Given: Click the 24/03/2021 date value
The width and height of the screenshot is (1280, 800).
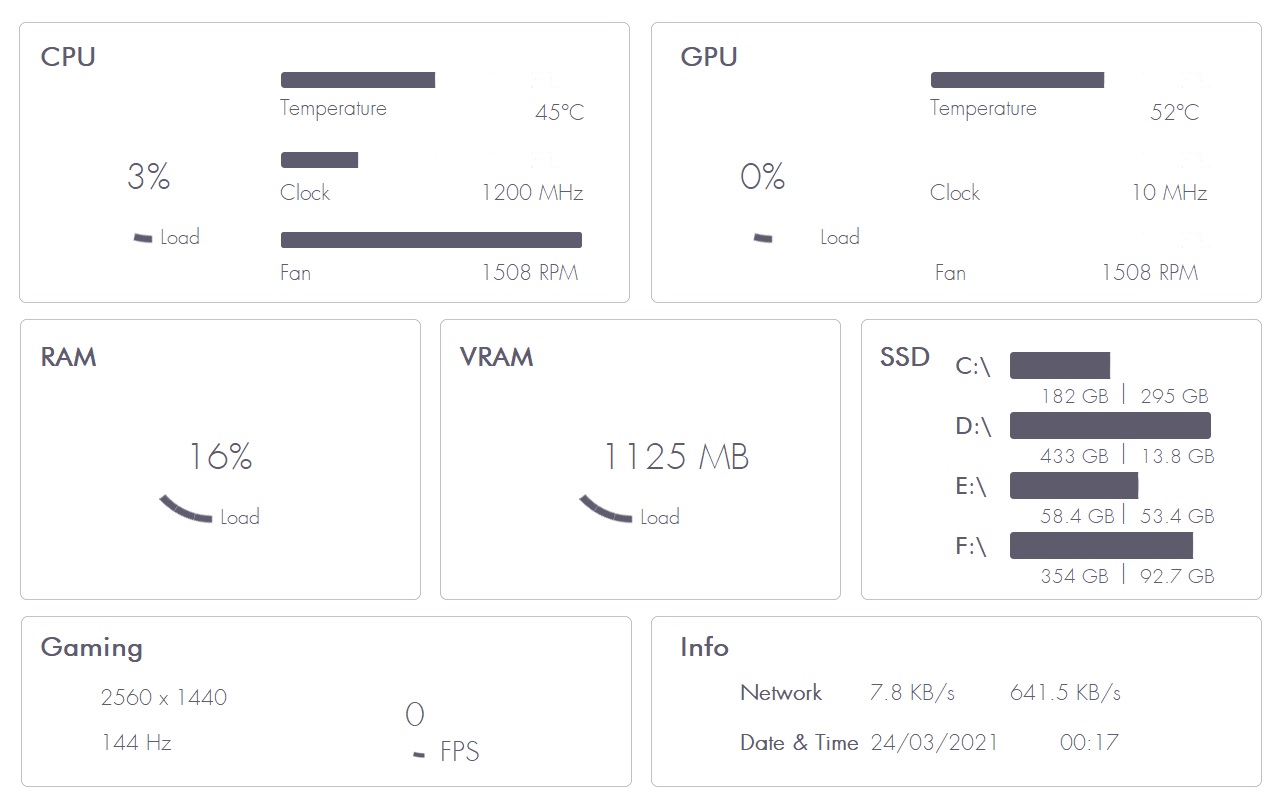Looking at the screenshot, I should (x=934, y=743).
